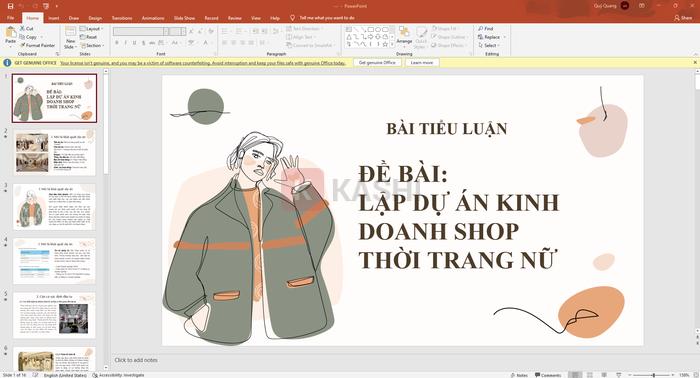Click the Get genuine Office button
The image size is (700, 378).
377,62
